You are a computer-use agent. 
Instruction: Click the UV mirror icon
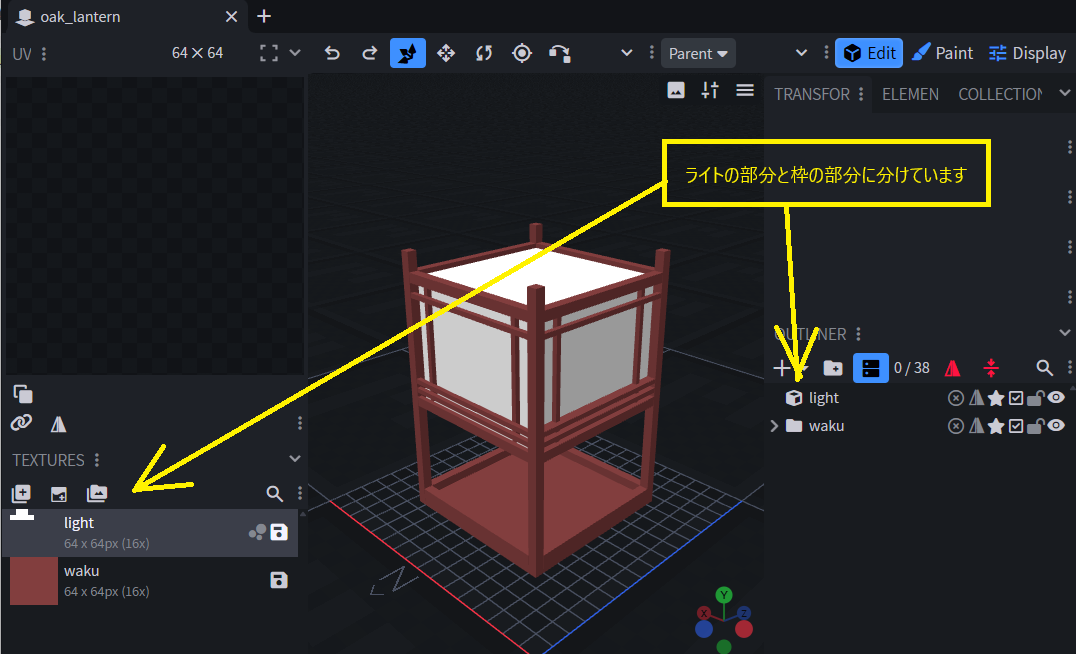(59, 424)
